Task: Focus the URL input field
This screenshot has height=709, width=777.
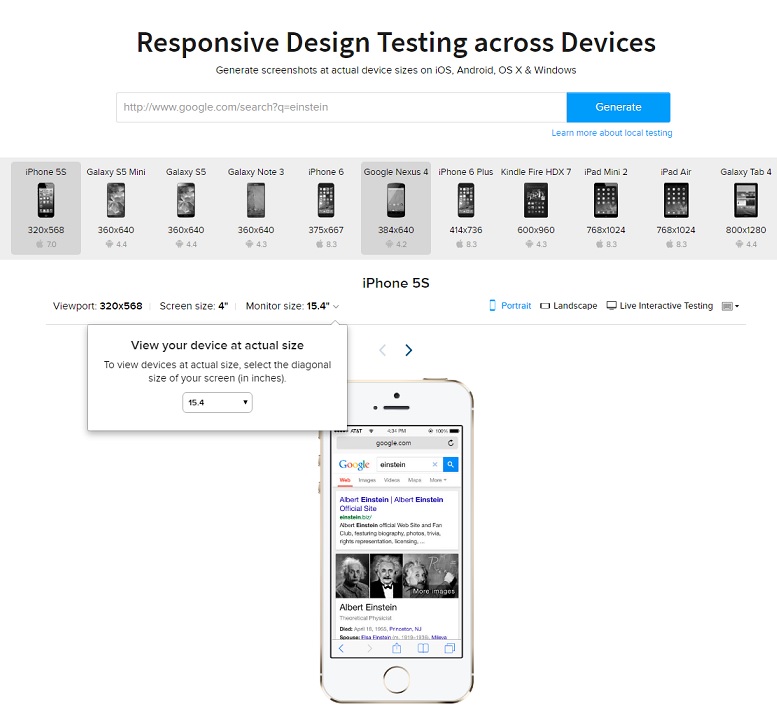Action: click(x=341, y=107)
